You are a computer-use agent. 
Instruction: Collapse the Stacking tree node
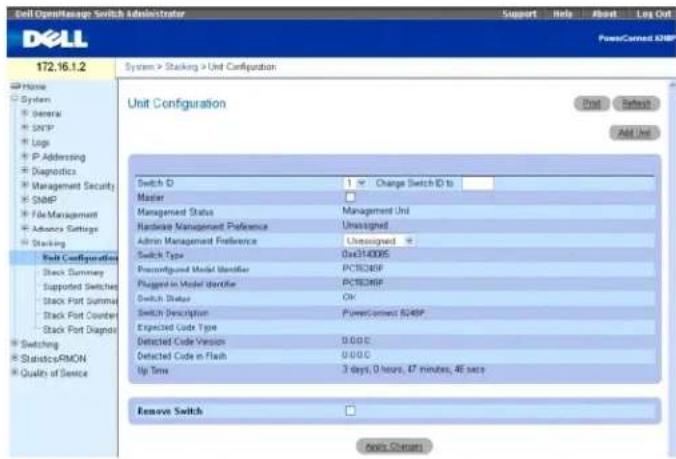25,243
